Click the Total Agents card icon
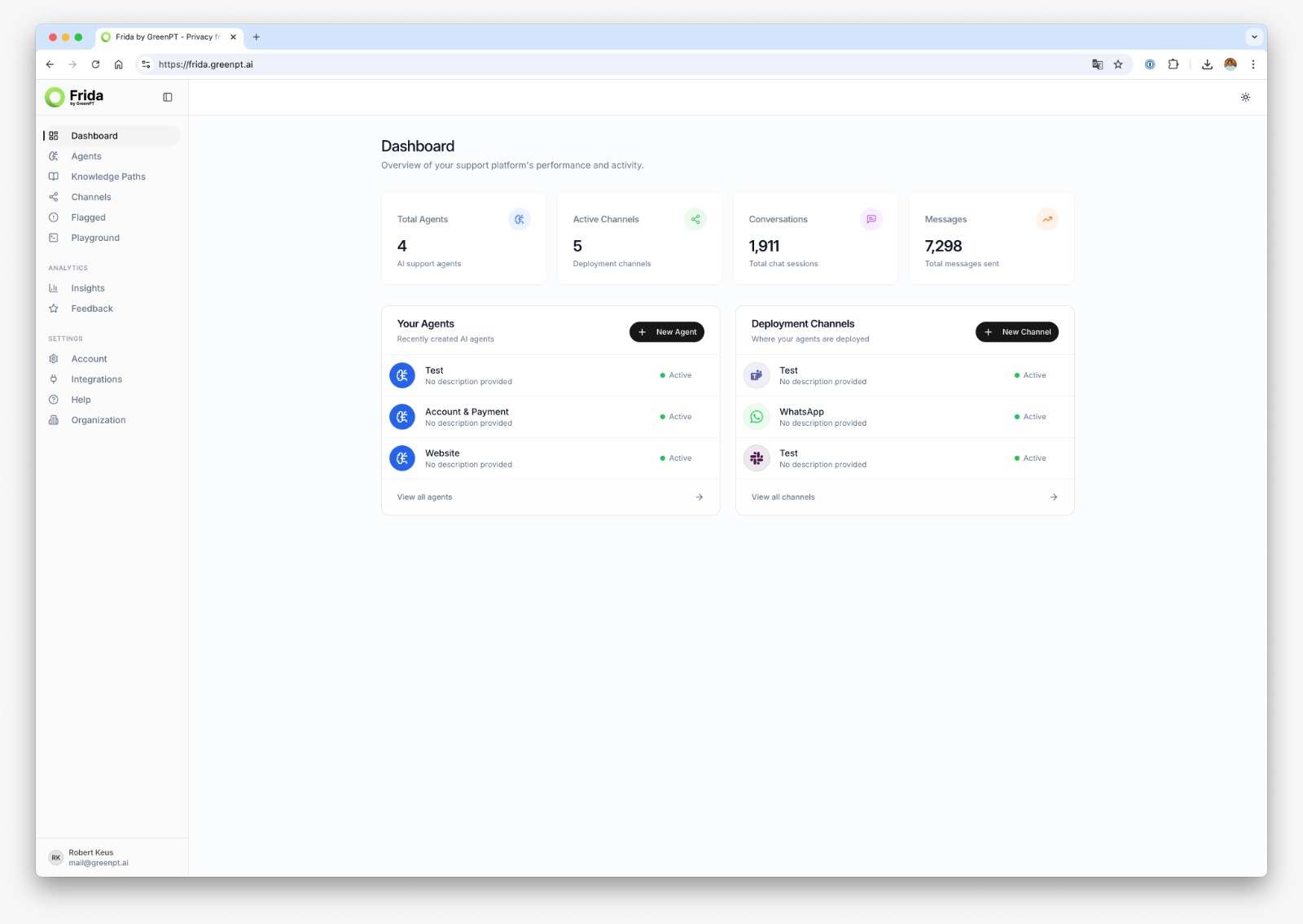 pyautogui.click(x=519, y=219)
